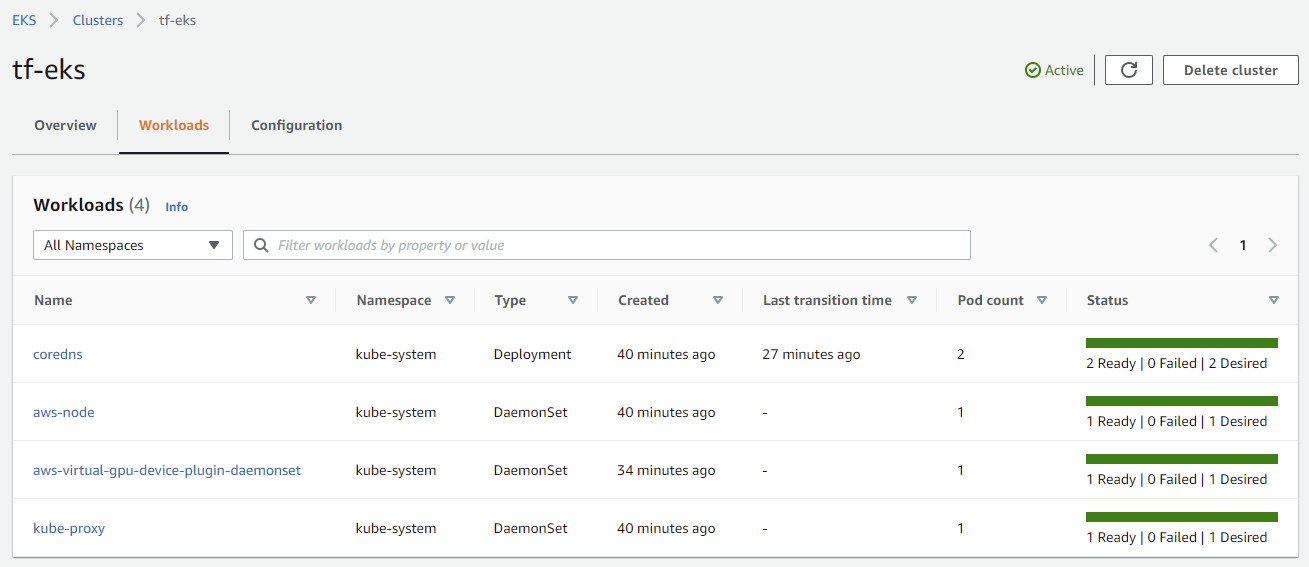The image size is (1309, 567).
Task: Sort by Status column arrow
Action: tap(1274, 300)
